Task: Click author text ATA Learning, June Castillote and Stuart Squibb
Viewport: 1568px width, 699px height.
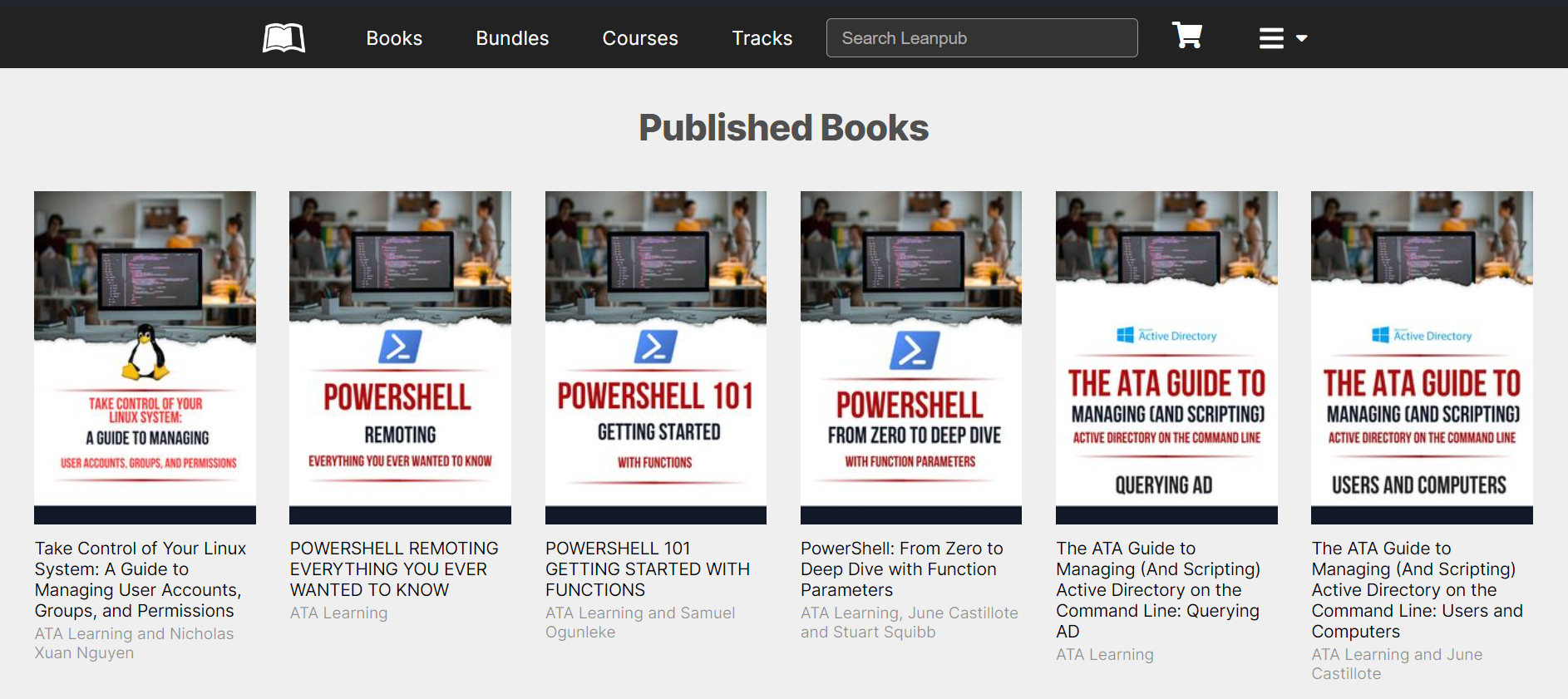Action: coord(910,623)
